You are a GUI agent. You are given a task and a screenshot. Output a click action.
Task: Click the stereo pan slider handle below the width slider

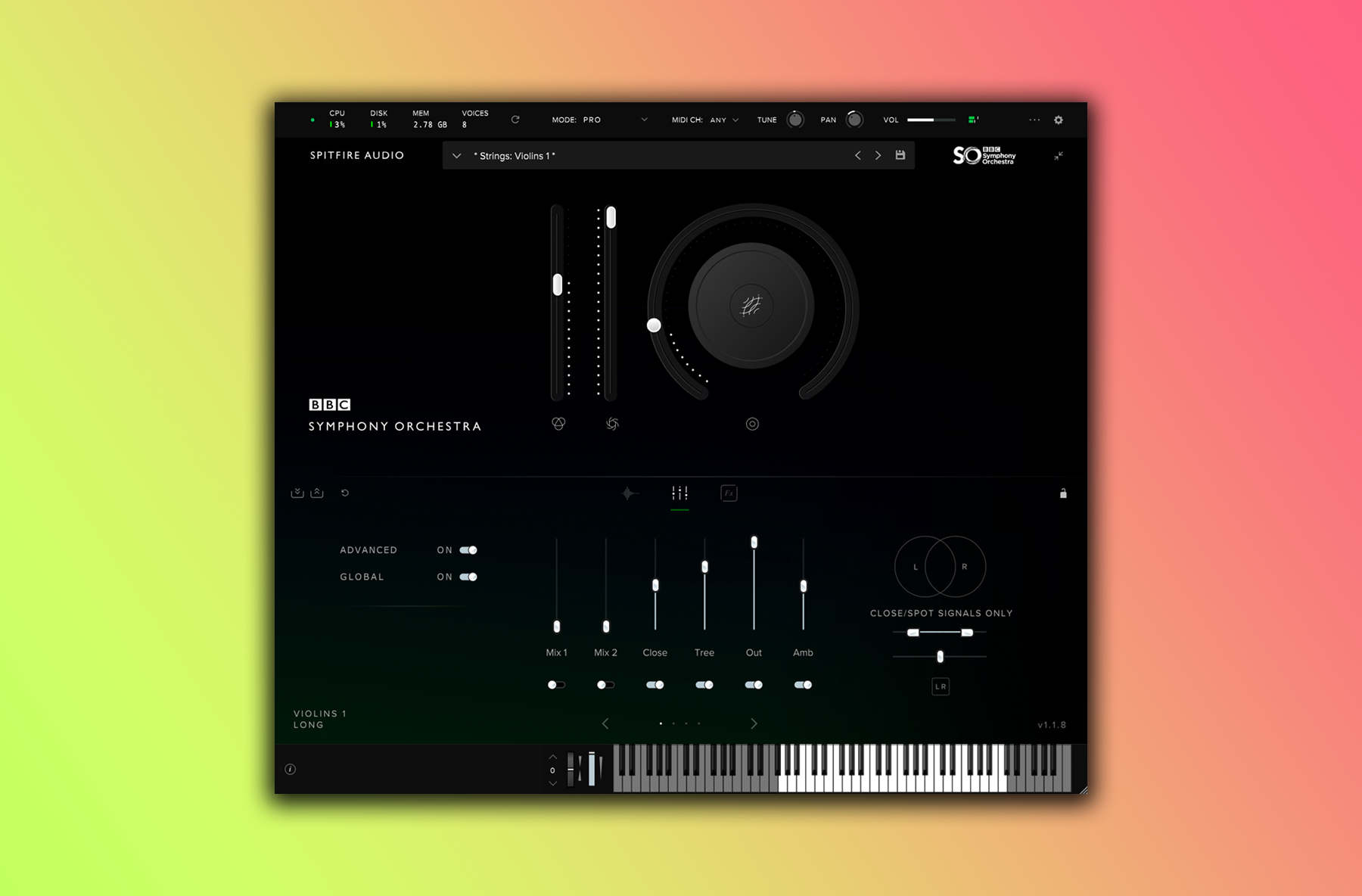(x=940, y=656)
